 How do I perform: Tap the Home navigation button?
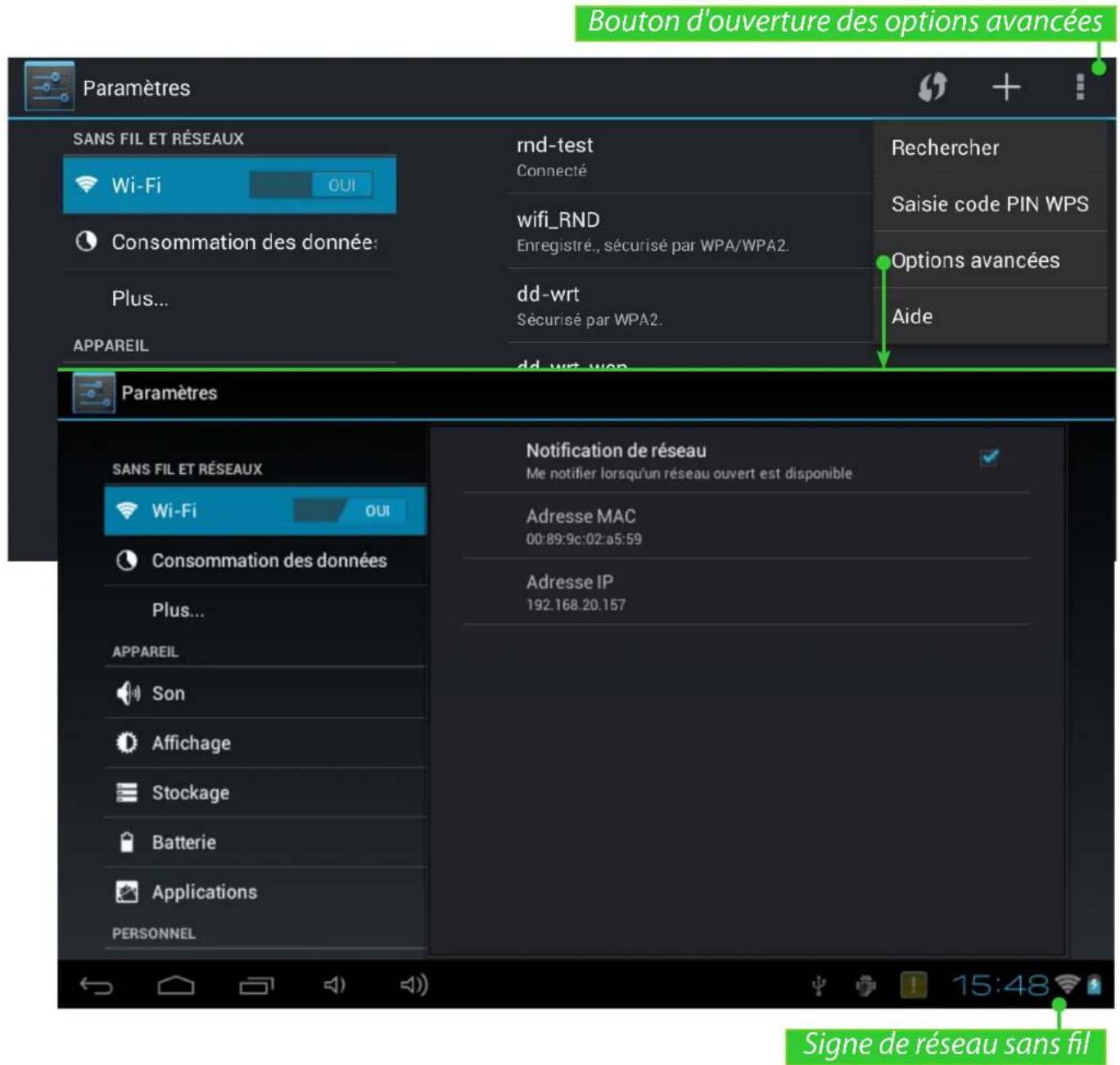coord(176,985)
